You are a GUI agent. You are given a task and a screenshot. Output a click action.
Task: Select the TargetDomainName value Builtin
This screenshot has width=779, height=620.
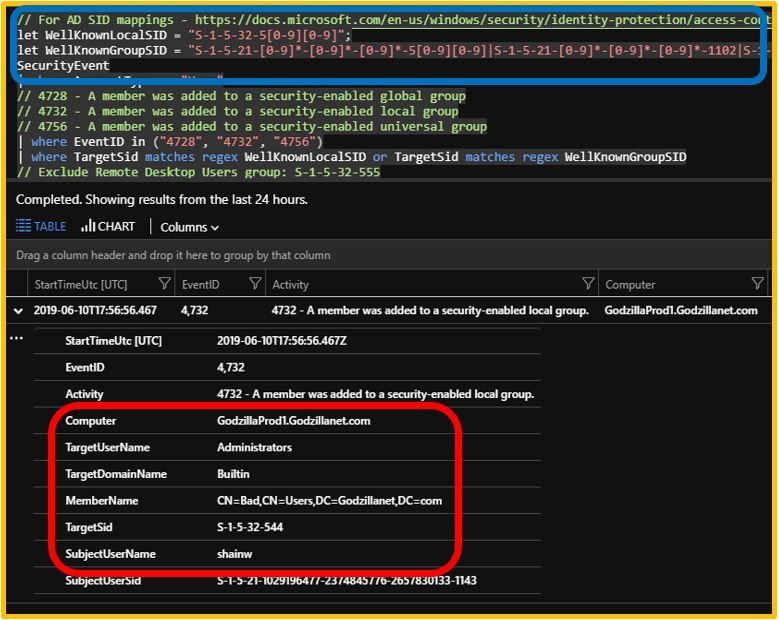tap(233, 474)
